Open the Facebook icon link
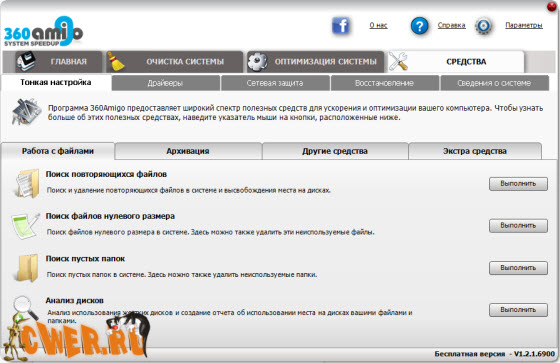 coord(341,26)
